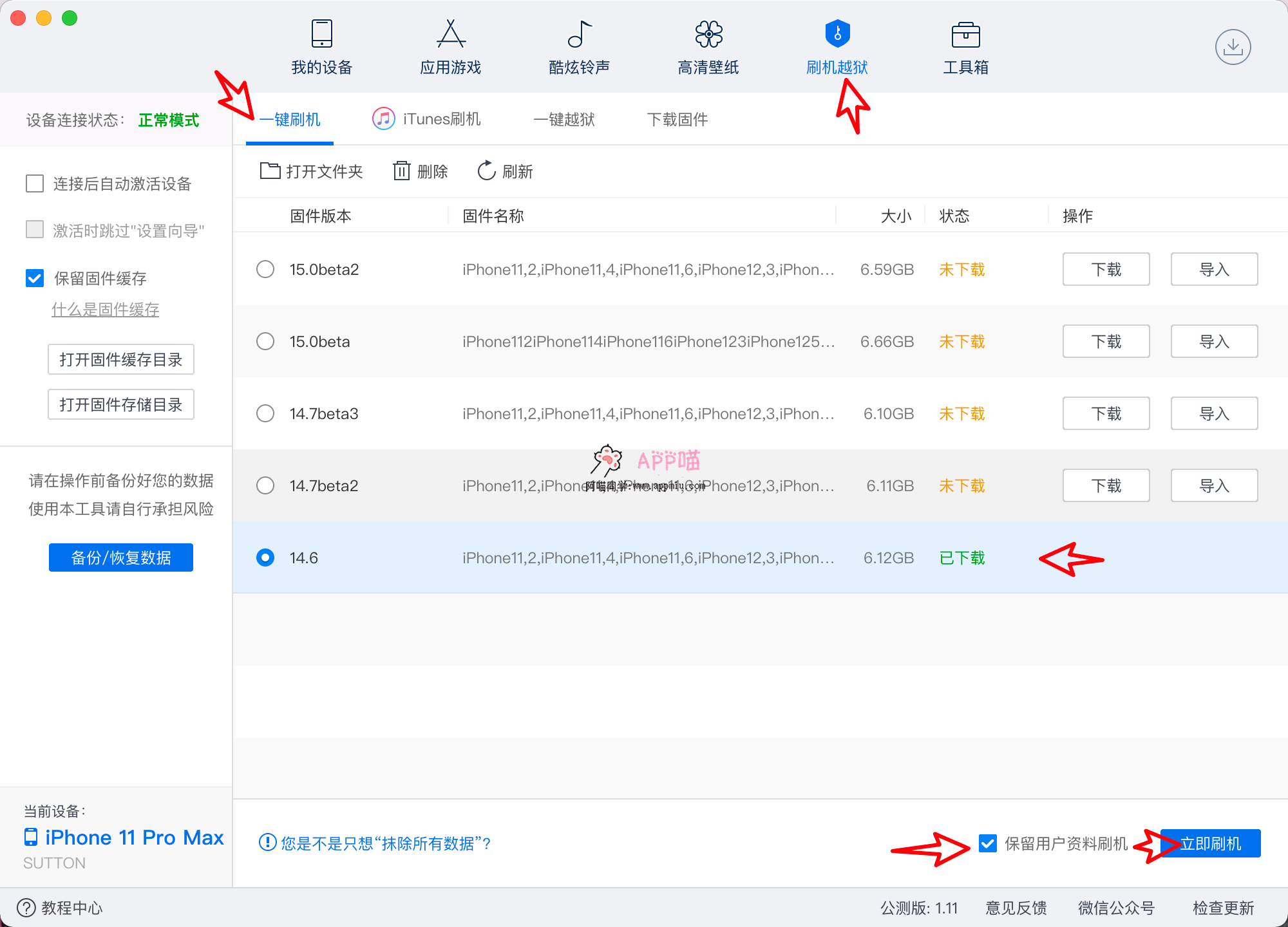Click 立即刷机 button
Viewport: 1288px width, 927px height.
[x=1210, y=843]
